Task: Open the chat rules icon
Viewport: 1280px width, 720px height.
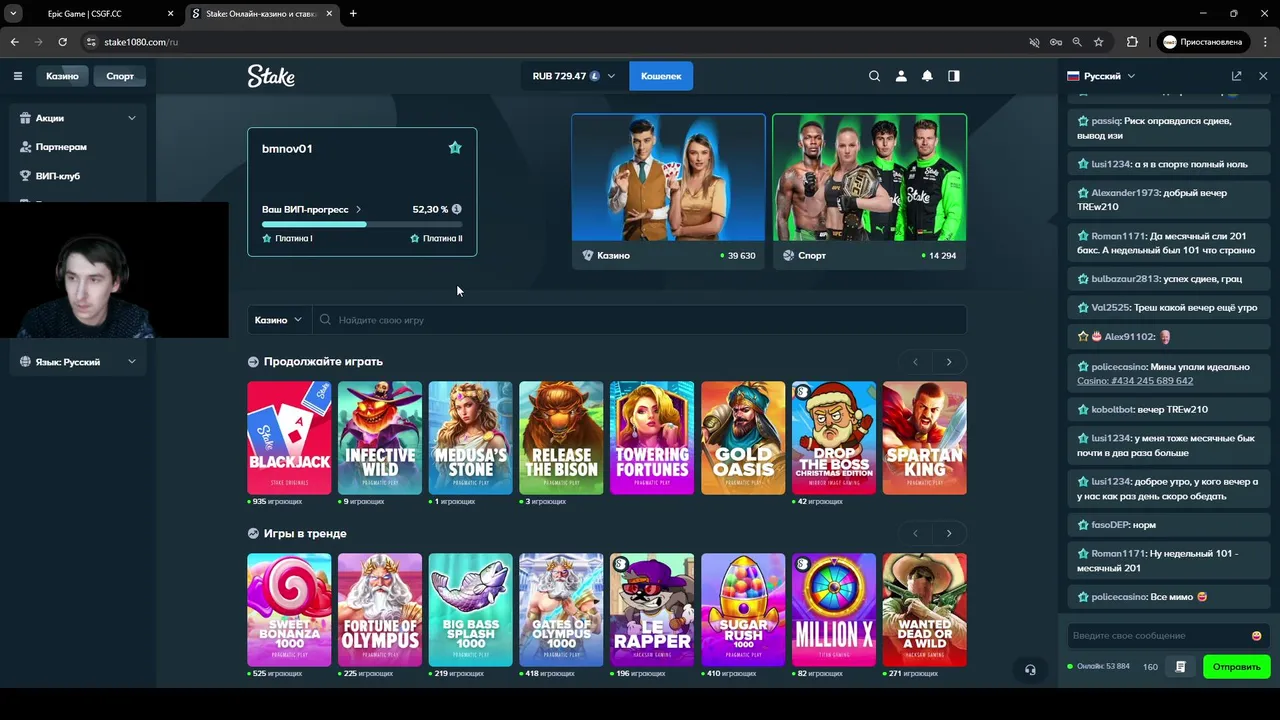Action: pos(1180,667)
